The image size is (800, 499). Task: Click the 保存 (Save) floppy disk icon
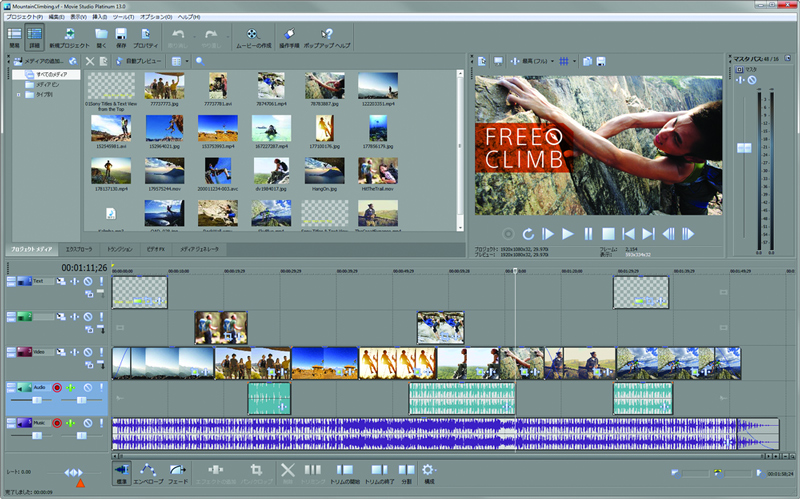tap(121, 35)
